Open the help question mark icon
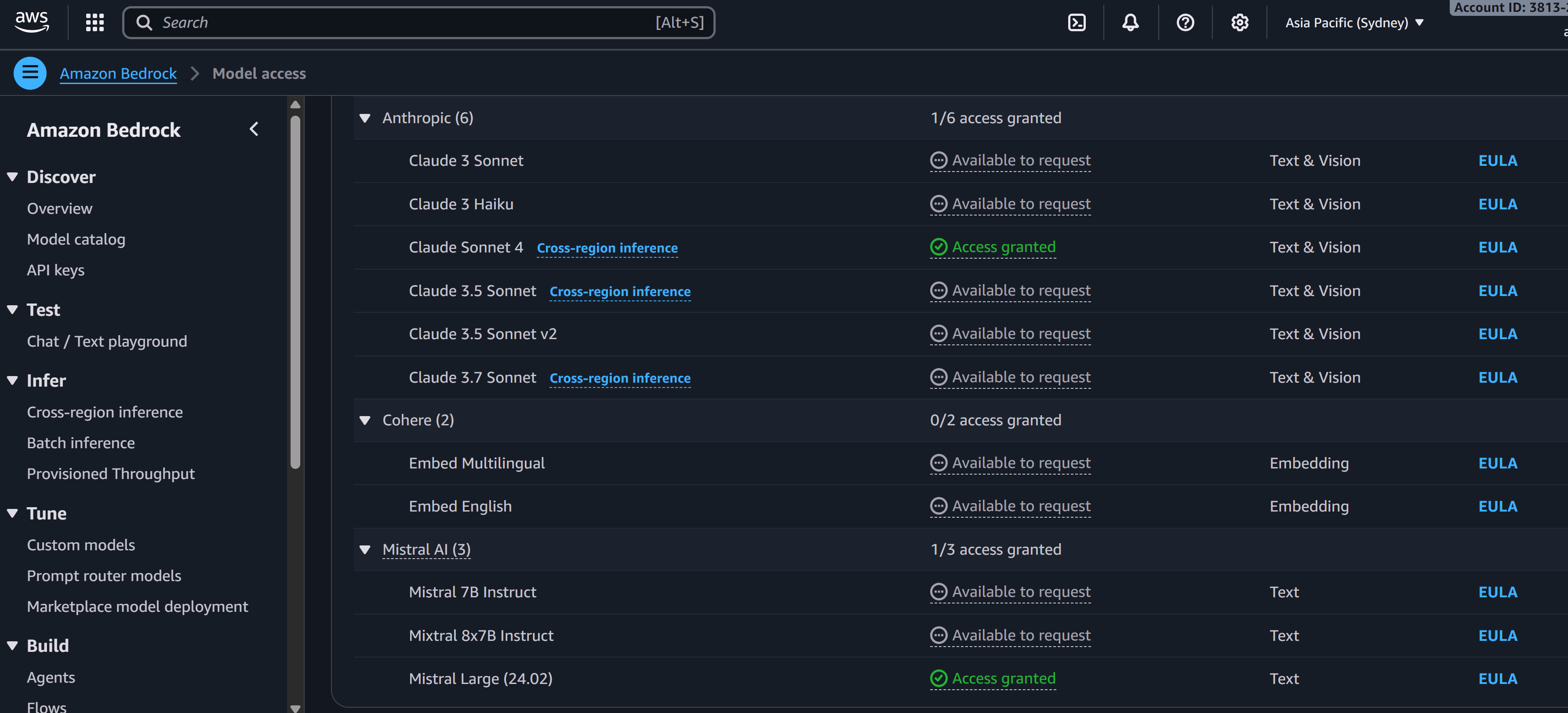This screenshot has height=713, width=1568. (x=1185, y=22)
